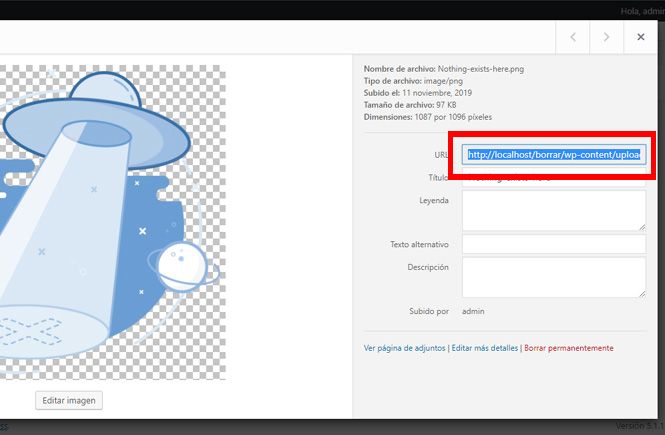Click the Descripción textarea resize handle
The width and height of the screenshot is (665, 435).
pyautogui.click(x=641, y=293)
